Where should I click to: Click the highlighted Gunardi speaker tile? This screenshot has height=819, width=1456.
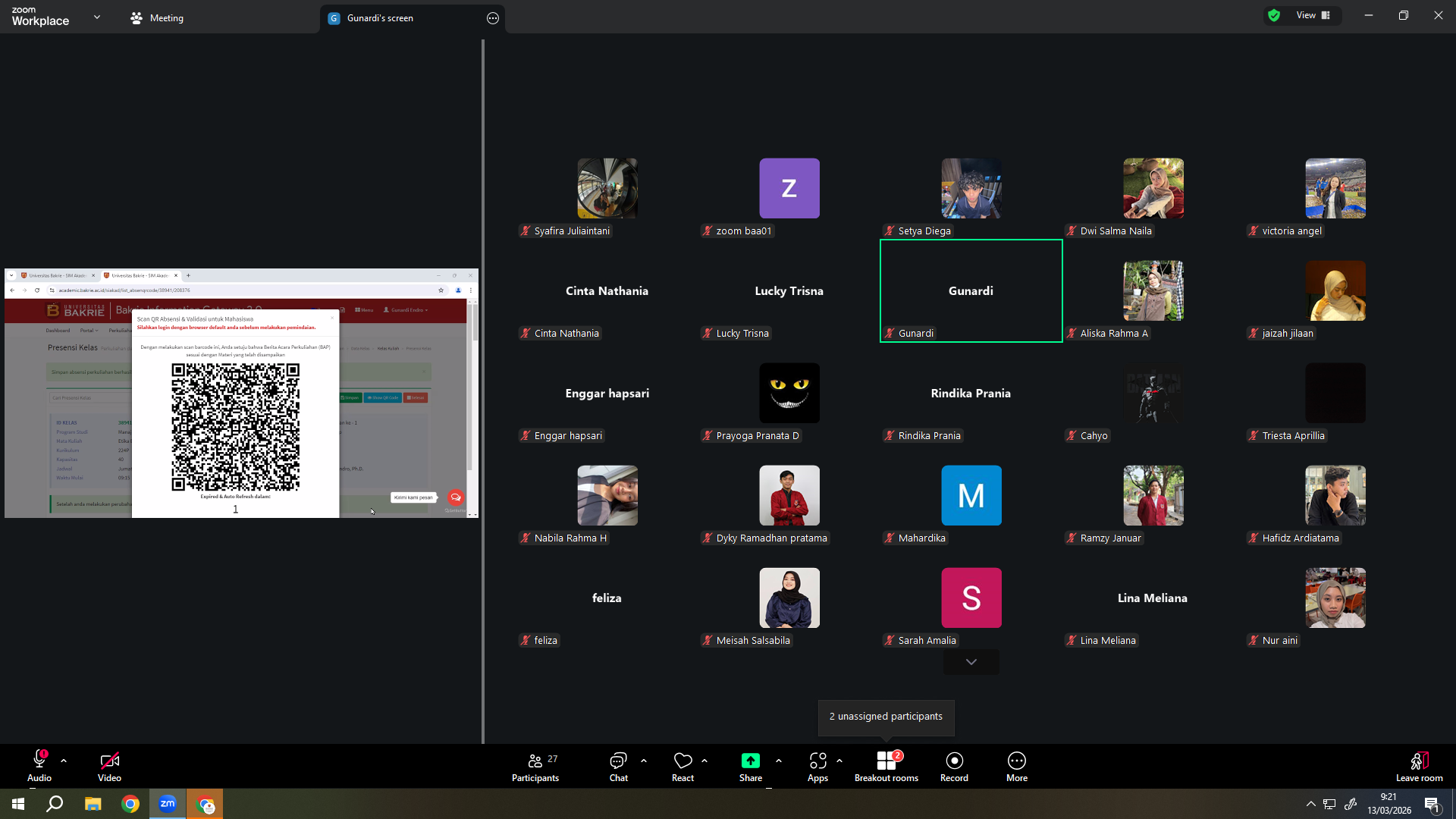point(971,291)
